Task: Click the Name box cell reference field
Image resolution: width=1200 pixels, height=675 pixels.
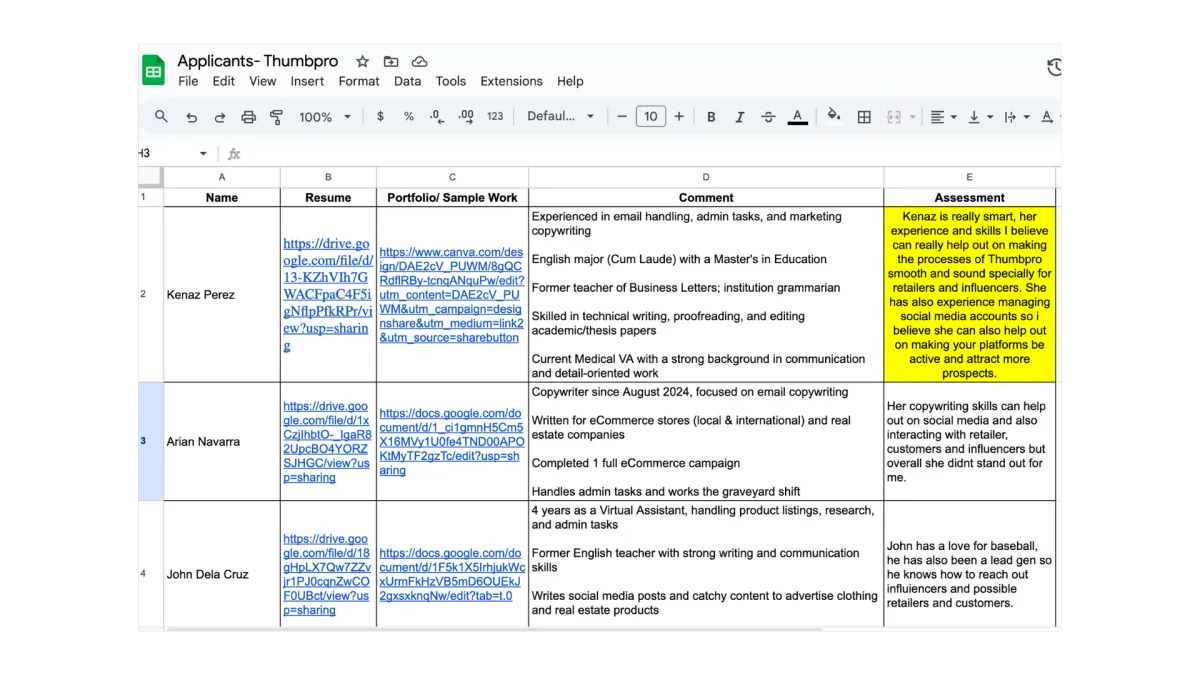Action: 165,154
